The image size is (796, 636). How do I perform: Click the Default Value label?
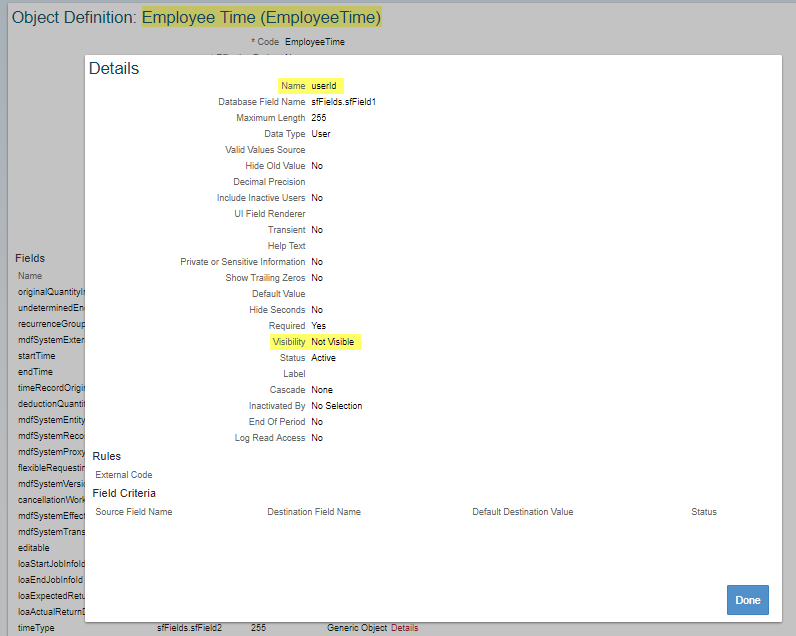[x=279, y=294]
